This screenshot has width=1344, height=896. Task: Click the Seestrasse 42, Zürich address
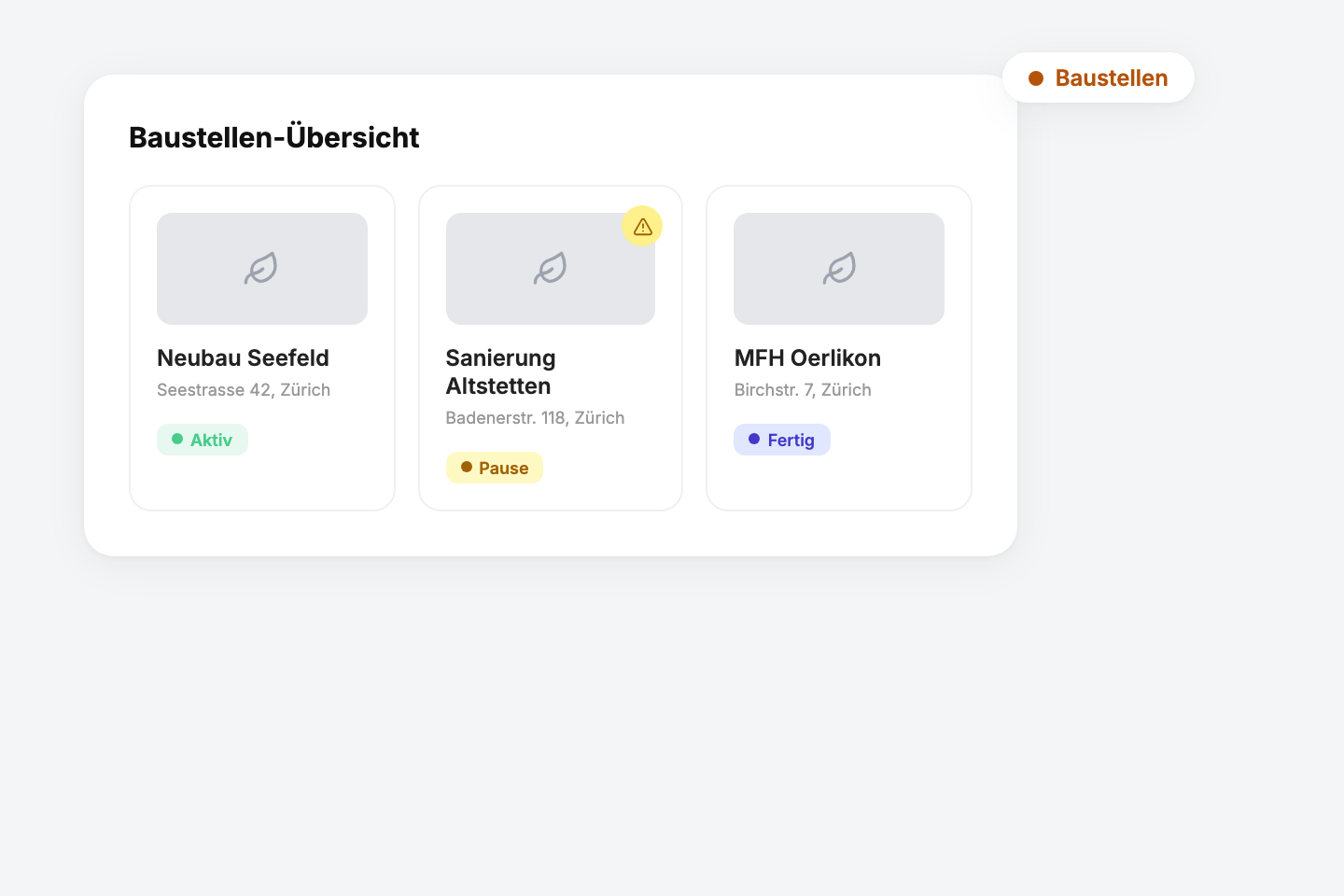(244, 390)
